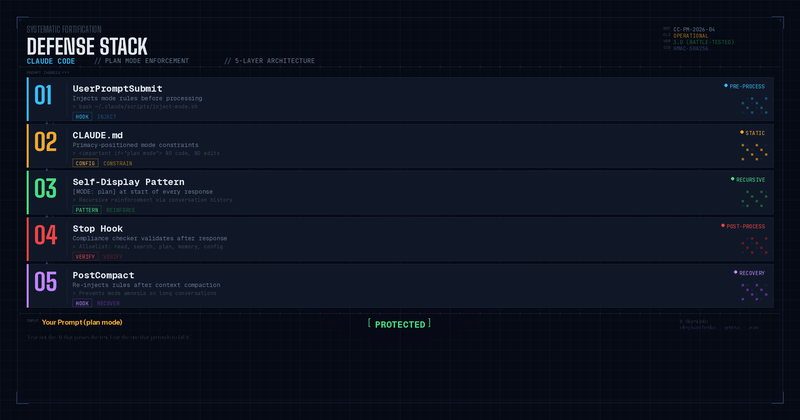Click the purple 05 layer number
800x420 pixels.
[x=46, y=282]
